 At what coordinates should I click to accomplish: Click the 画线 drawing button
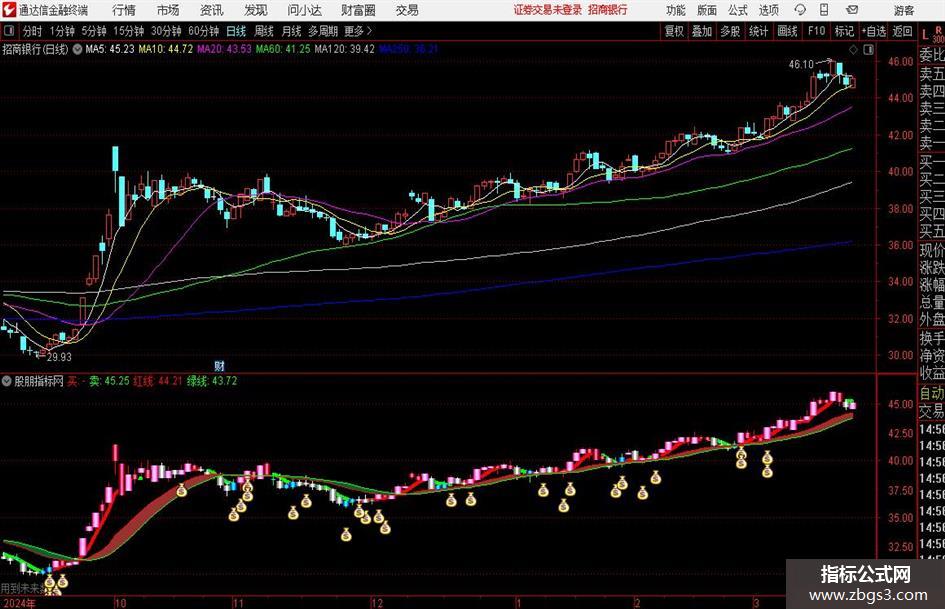(x=788, y=31)
